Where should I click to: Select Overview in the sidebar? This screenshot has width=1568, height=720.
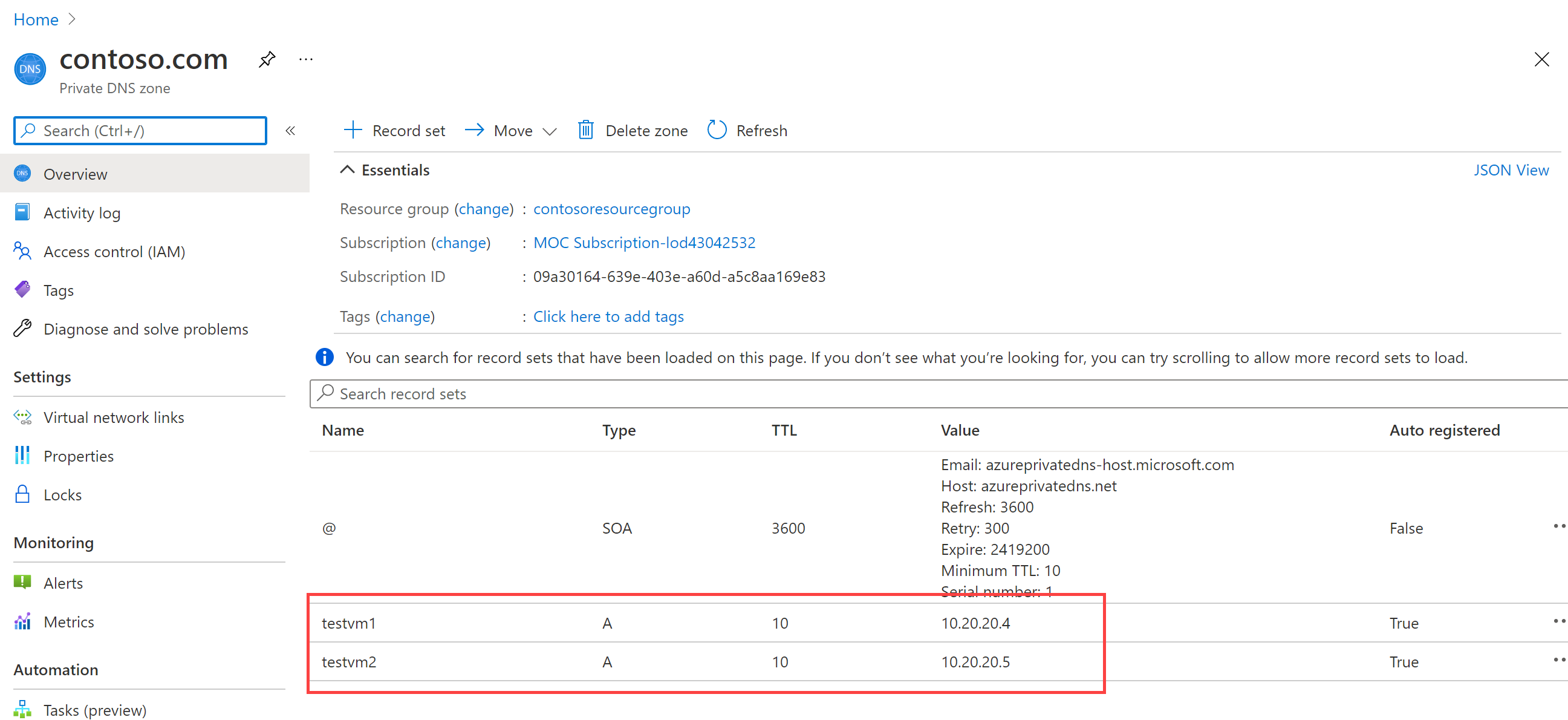click(x=75, y=174)
